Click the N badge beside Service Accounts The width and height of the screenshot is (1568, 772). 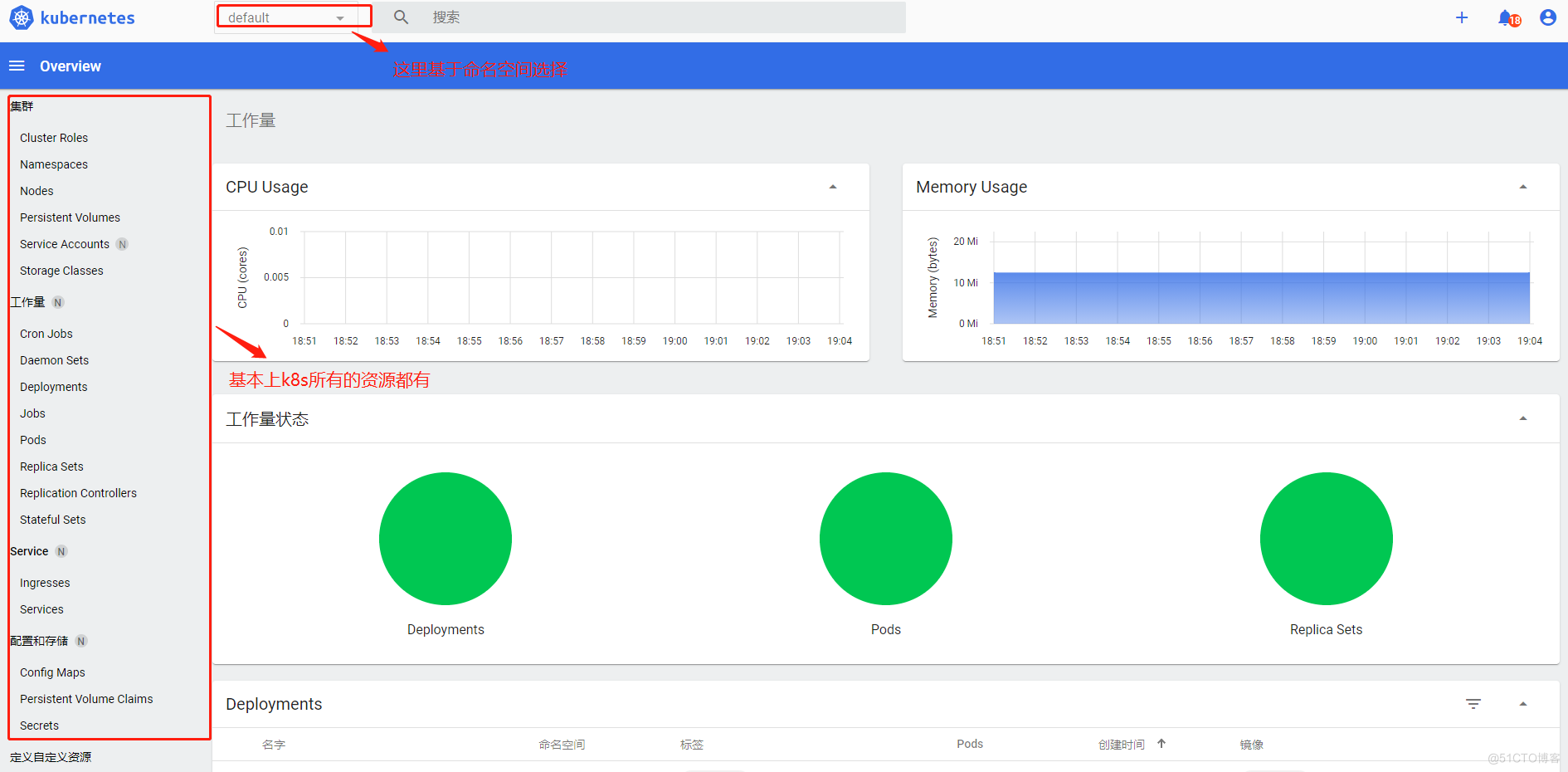(122, 244)
